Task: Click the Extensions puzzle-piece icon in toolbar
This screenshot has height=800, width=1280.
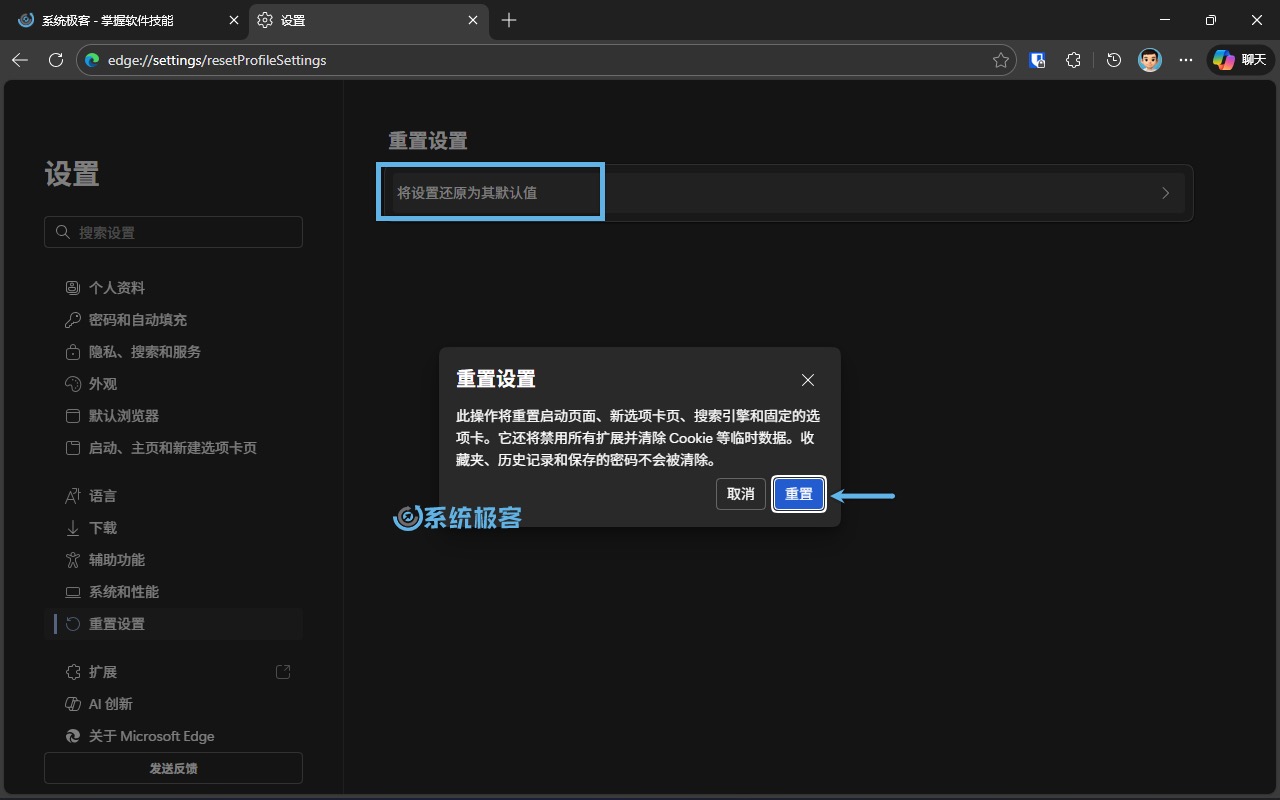Action: tap(1073, 60)
